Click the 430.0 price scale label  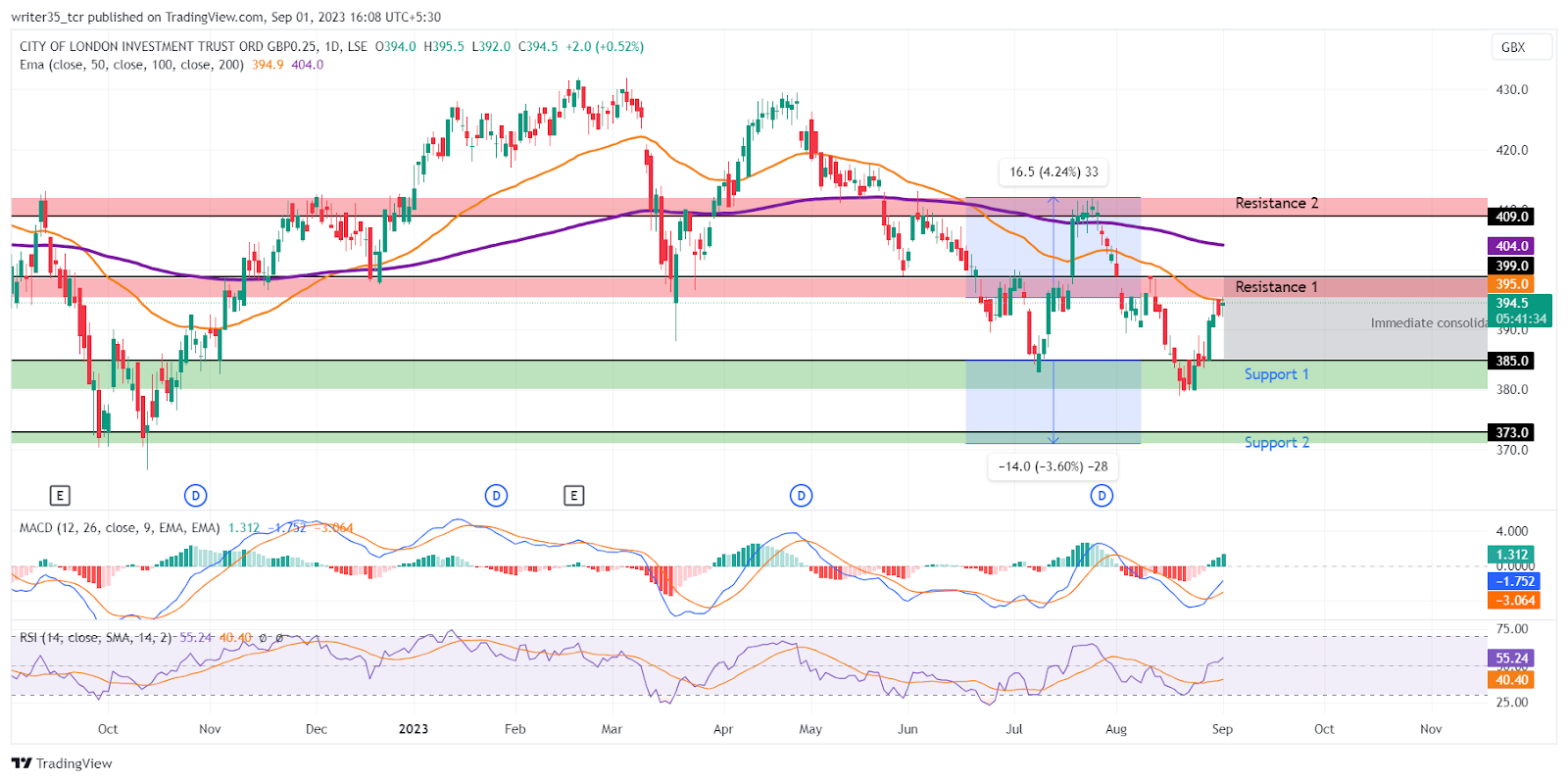[1512, 89]
